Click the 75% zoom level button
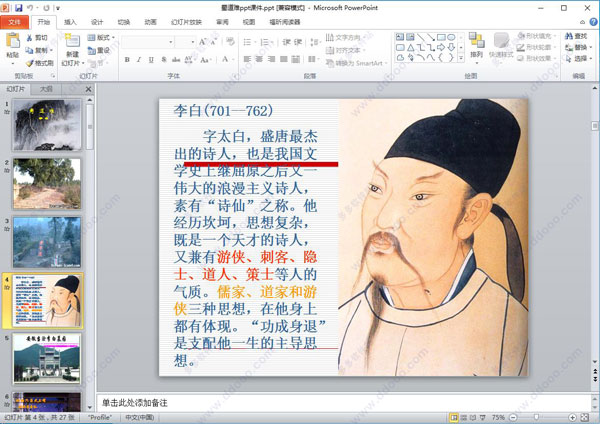Screen dimensions: 600x424 498,417
